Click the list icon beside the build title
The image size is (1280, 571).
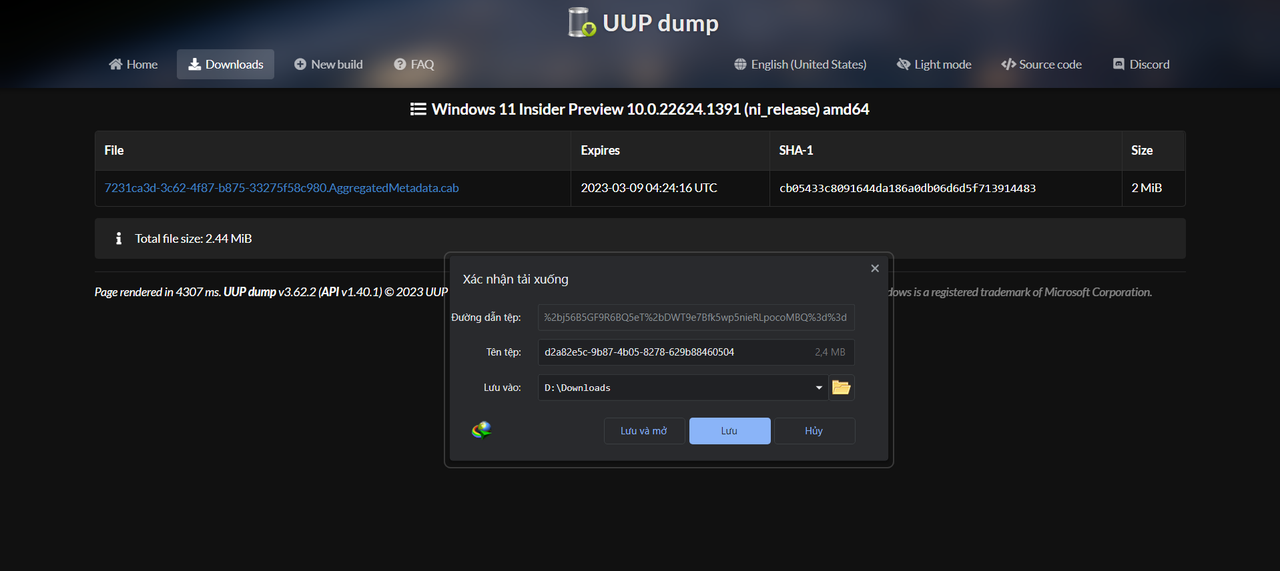(419, 109)
